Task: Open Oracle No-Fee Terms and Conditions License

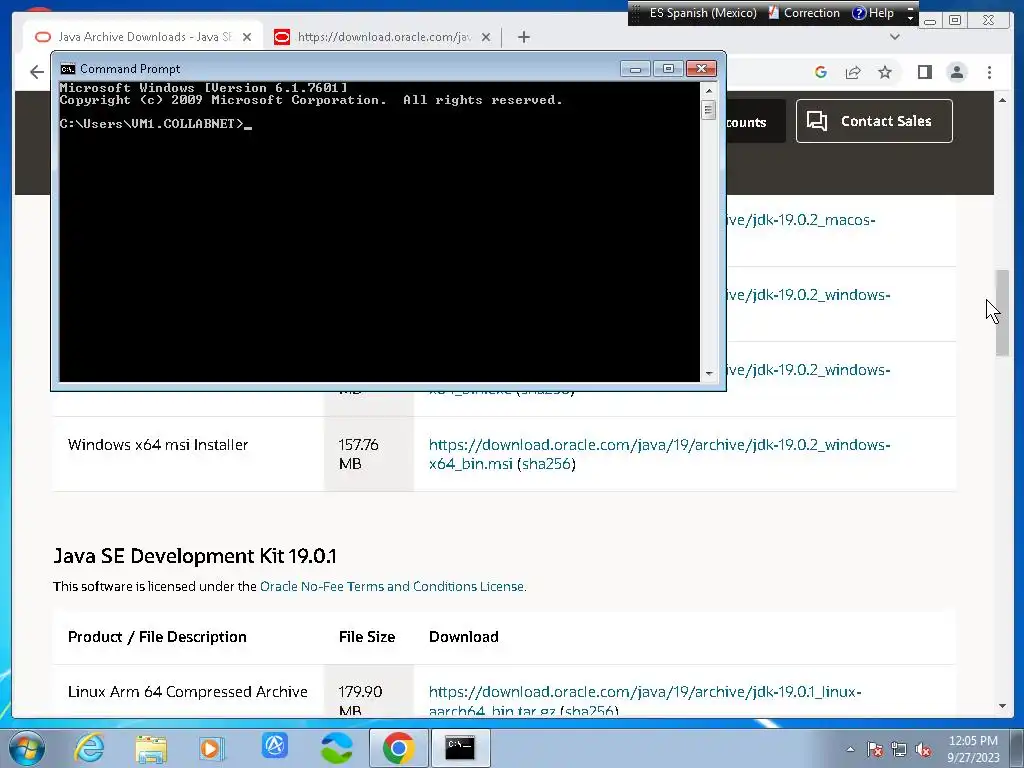Action: (392, 586)
